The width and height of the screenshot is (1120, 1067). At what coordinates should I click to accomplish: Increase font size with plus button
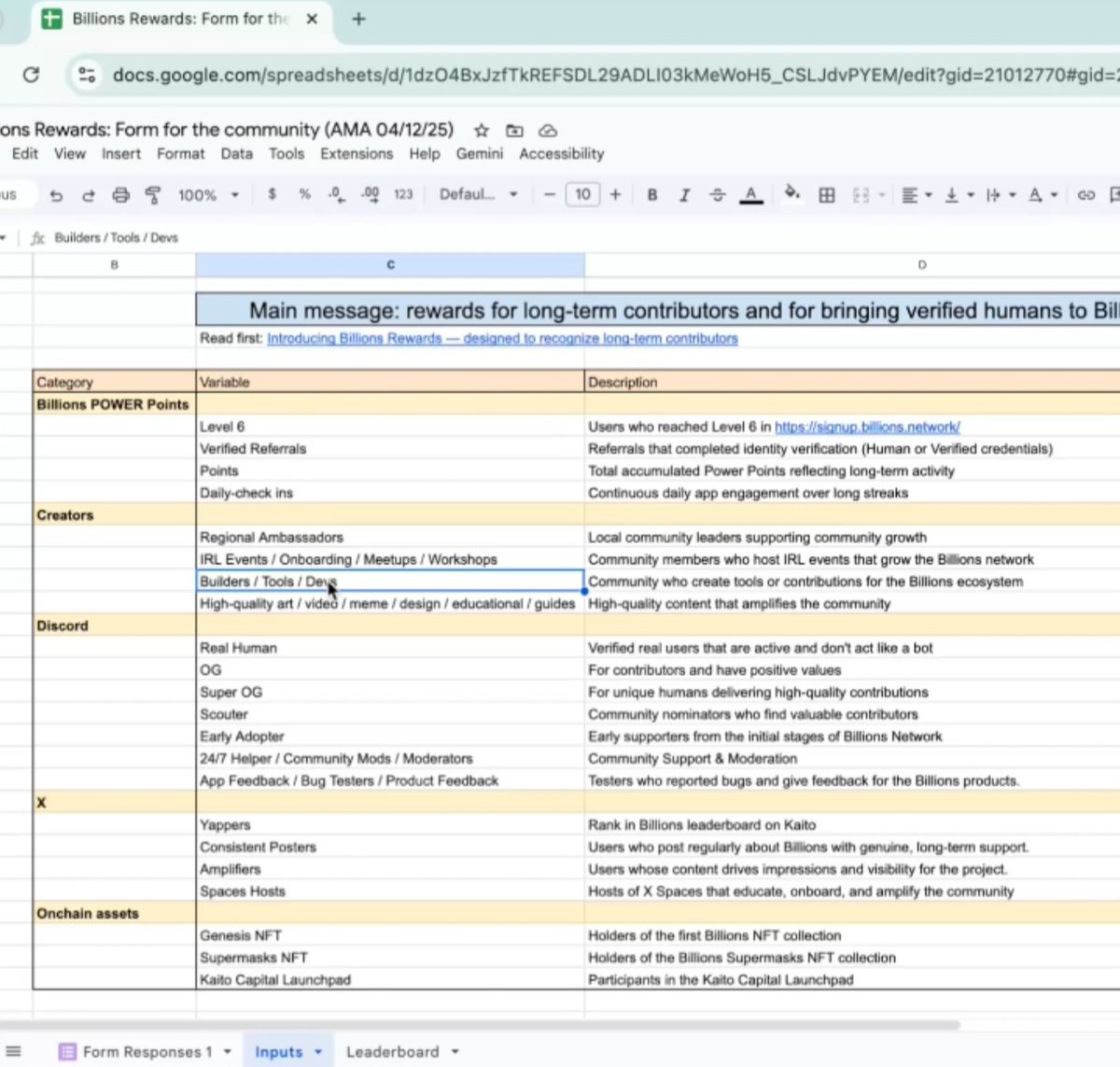tap(615, 194)
